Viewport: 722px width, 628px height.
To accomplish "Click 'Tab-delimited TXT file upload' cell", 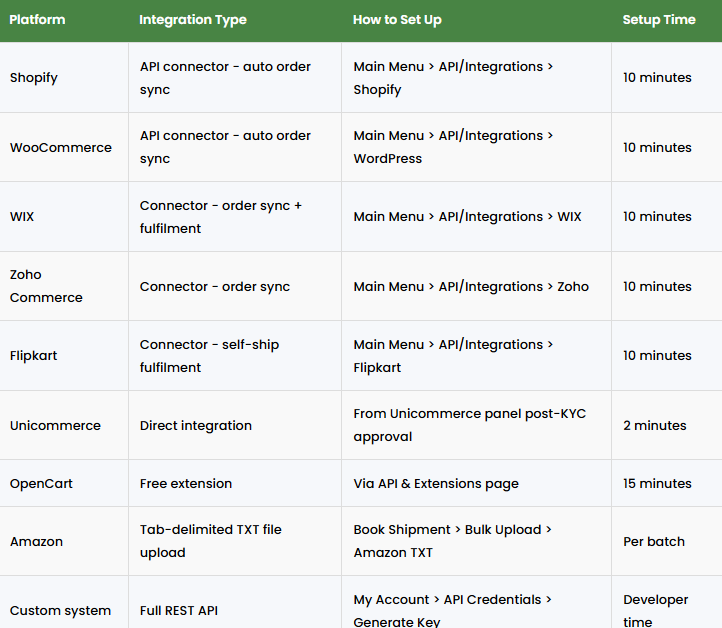I will [x=235, y=541].
